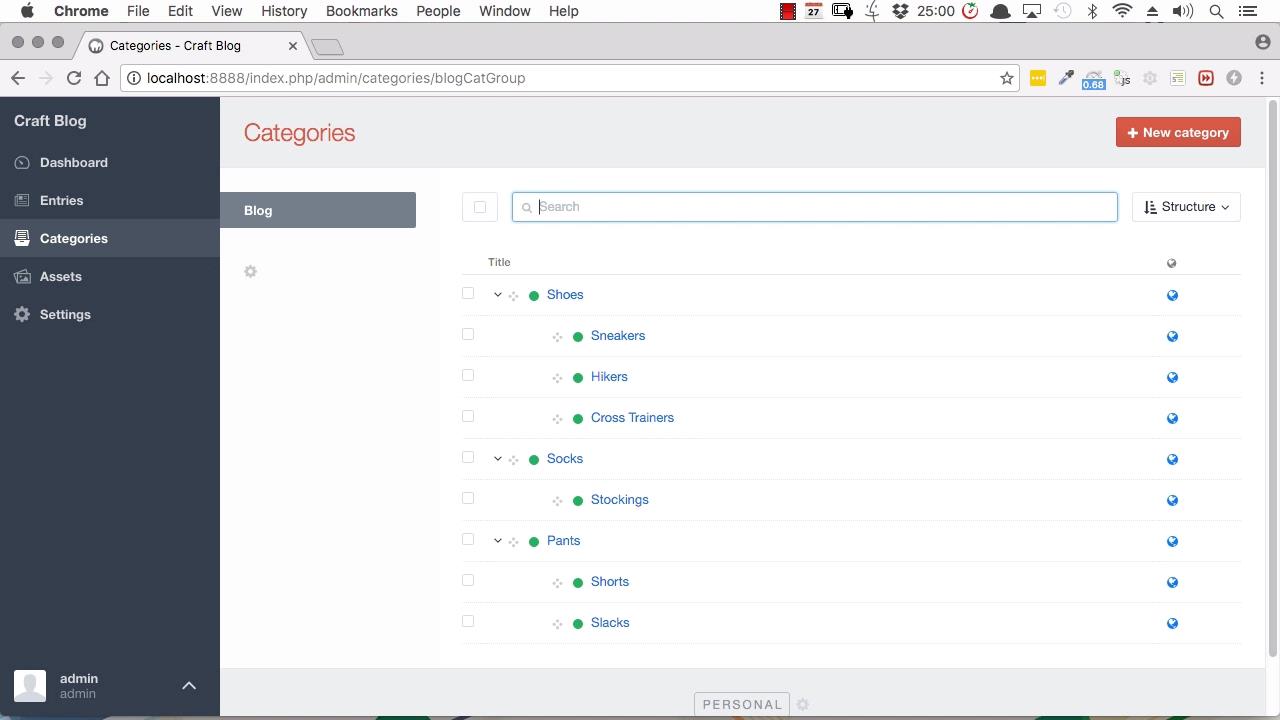This screenshot has height=720, width=1280.
Task: Click the PERSONAL edition badge
Action: pos(742,704)
